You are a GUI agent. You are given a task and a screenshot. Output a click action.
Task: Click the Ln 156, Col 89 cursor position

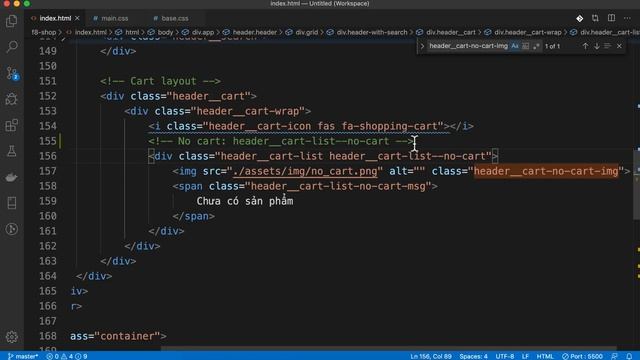pos(431,356)
